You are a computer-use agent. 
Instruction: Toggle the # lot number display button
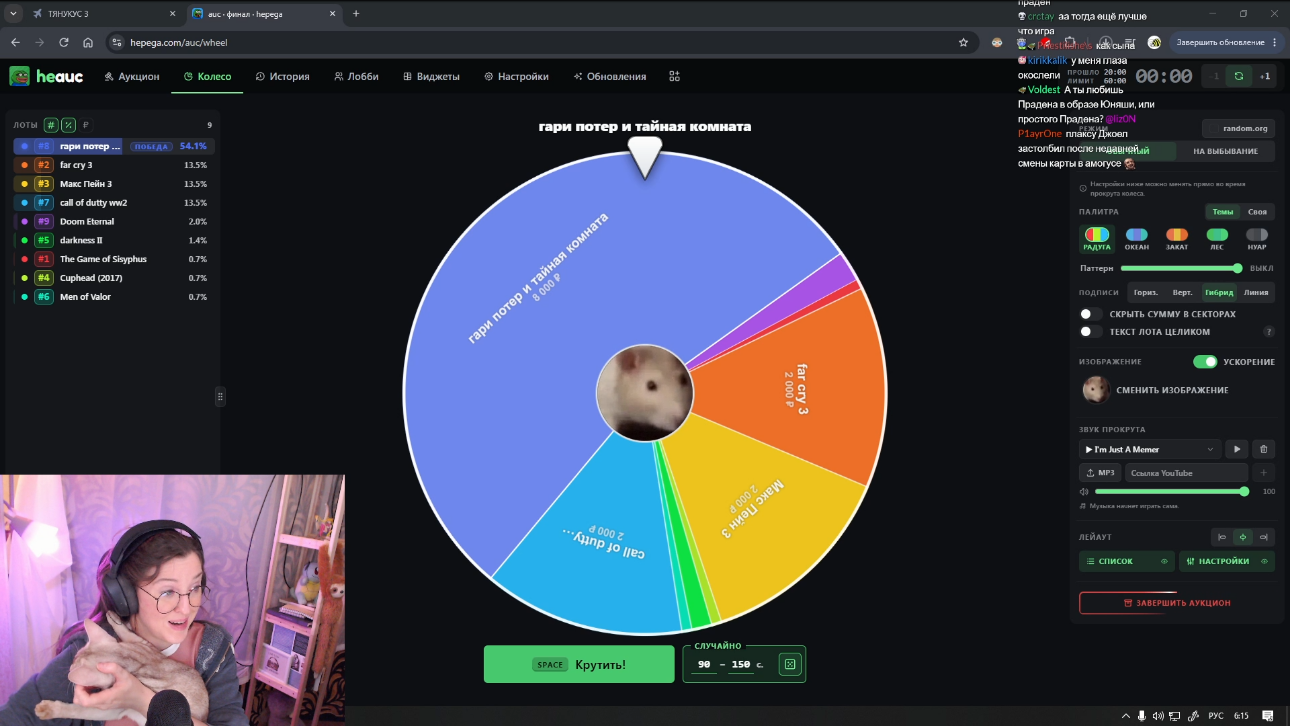[x=51, y=125]
